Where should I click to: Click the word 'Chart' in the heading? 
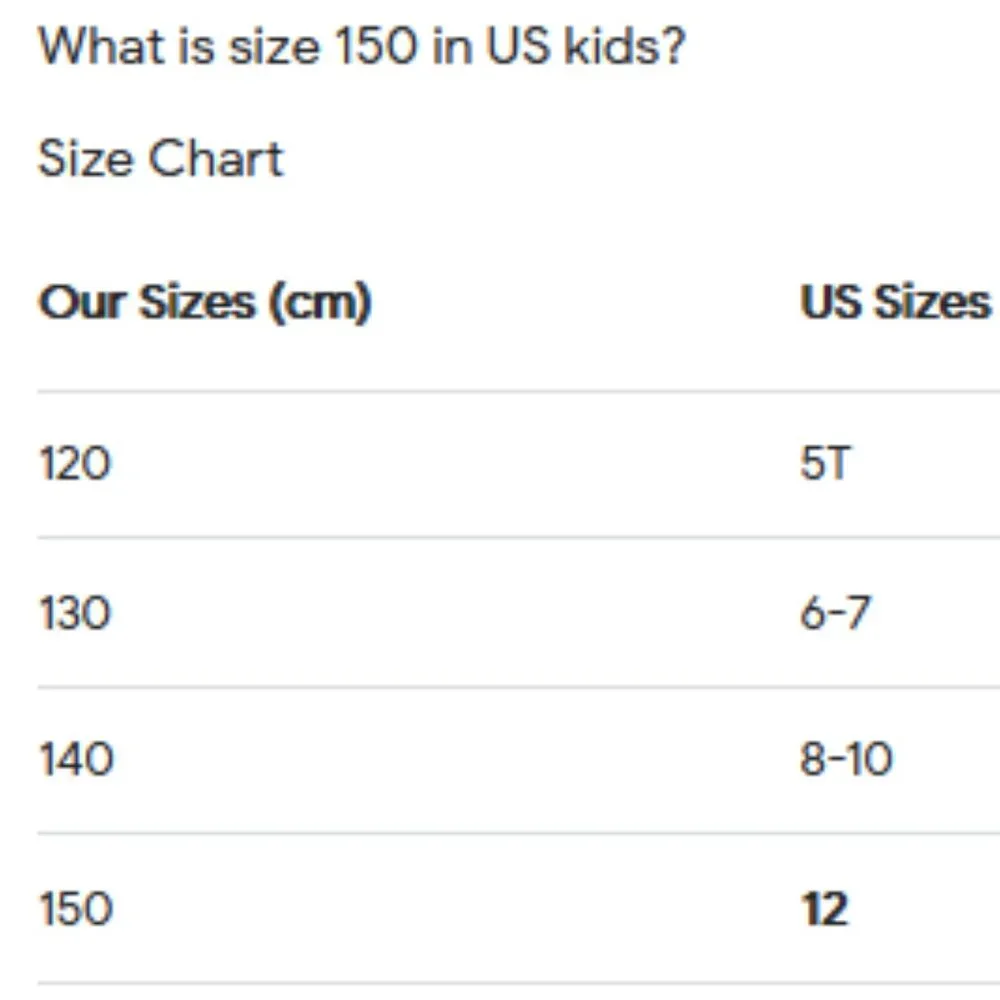point(216,159)
